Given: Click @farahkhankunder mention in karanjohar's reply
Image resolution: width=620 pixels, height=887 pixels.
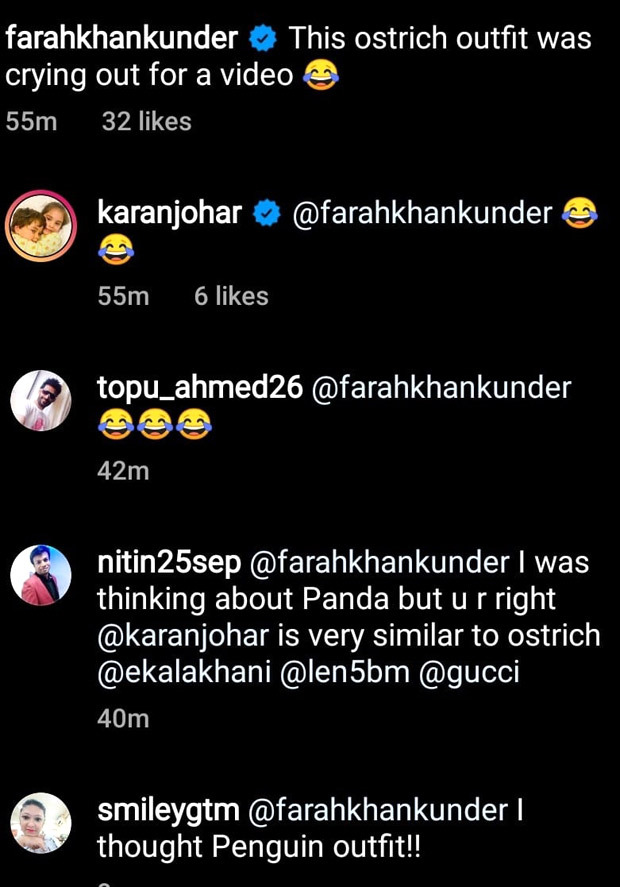Looking at the screenshot, I should point(421,213).
